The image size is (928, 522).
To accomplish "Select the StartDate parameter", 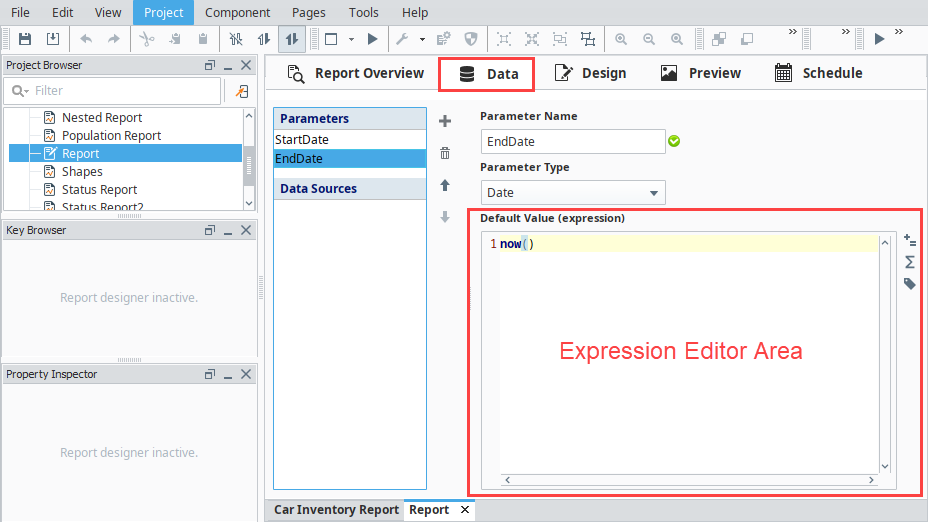I will pyautogui.click(x=302, y=140).
